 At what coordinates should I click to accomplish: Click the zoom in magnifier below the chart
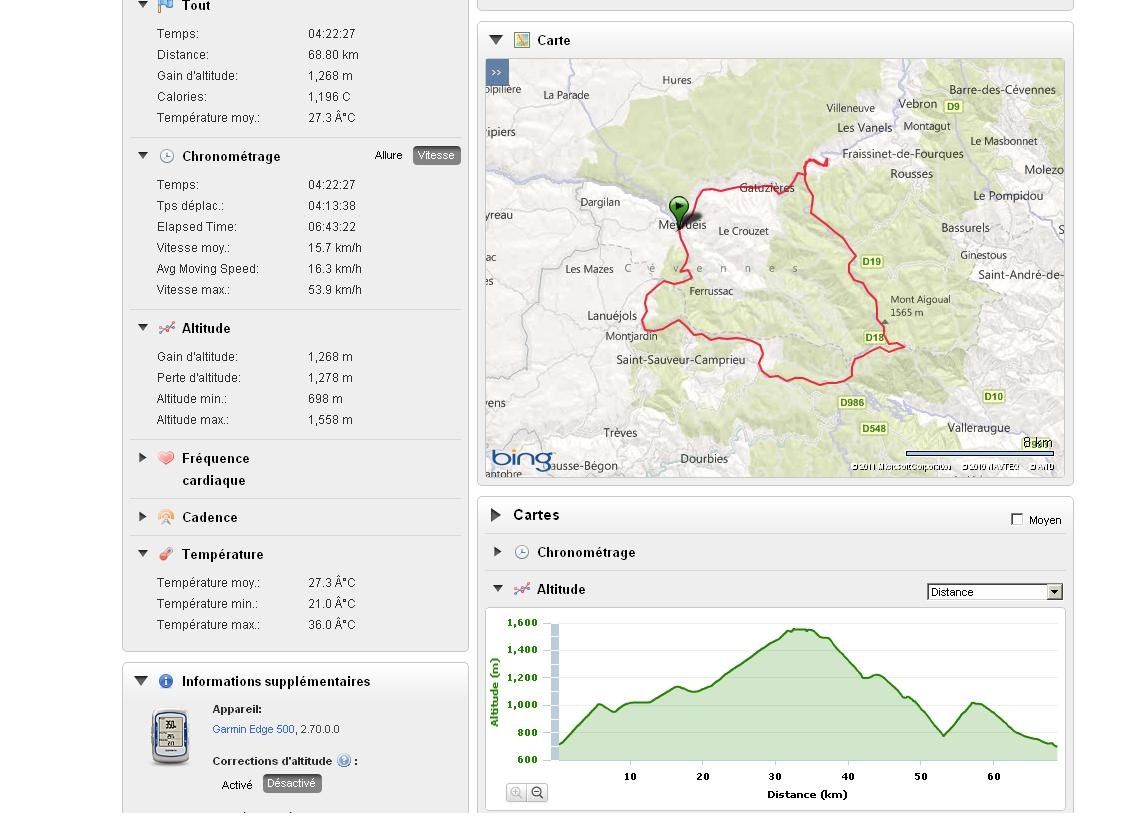click(516, 793)
